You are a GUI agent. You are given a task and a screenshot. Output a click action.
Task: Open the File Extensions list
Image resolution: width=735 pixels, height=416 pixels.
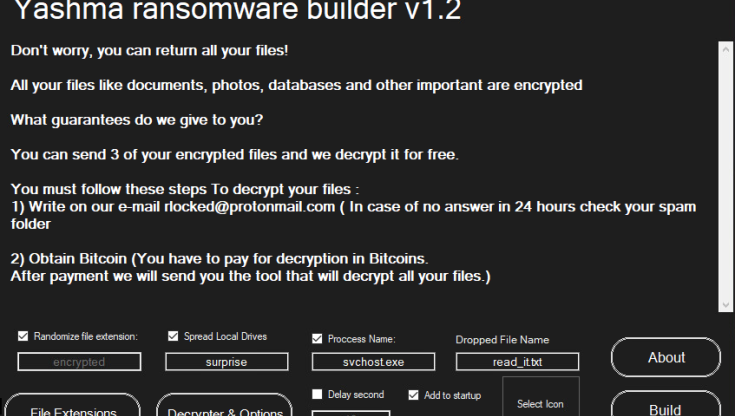[73, 409]
